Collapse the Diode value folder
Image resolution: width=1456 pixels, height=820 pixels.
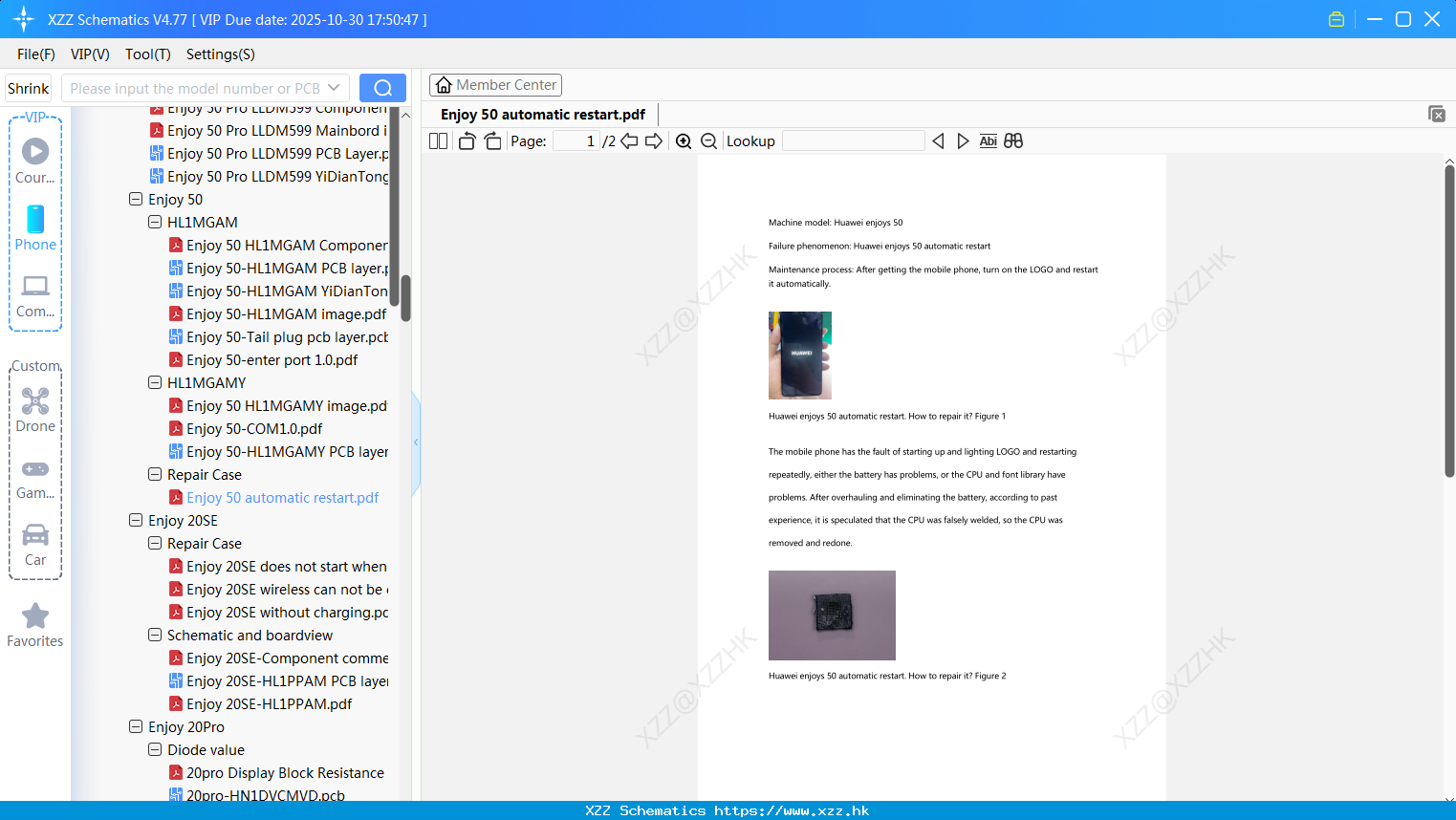[x=155, y=750]
